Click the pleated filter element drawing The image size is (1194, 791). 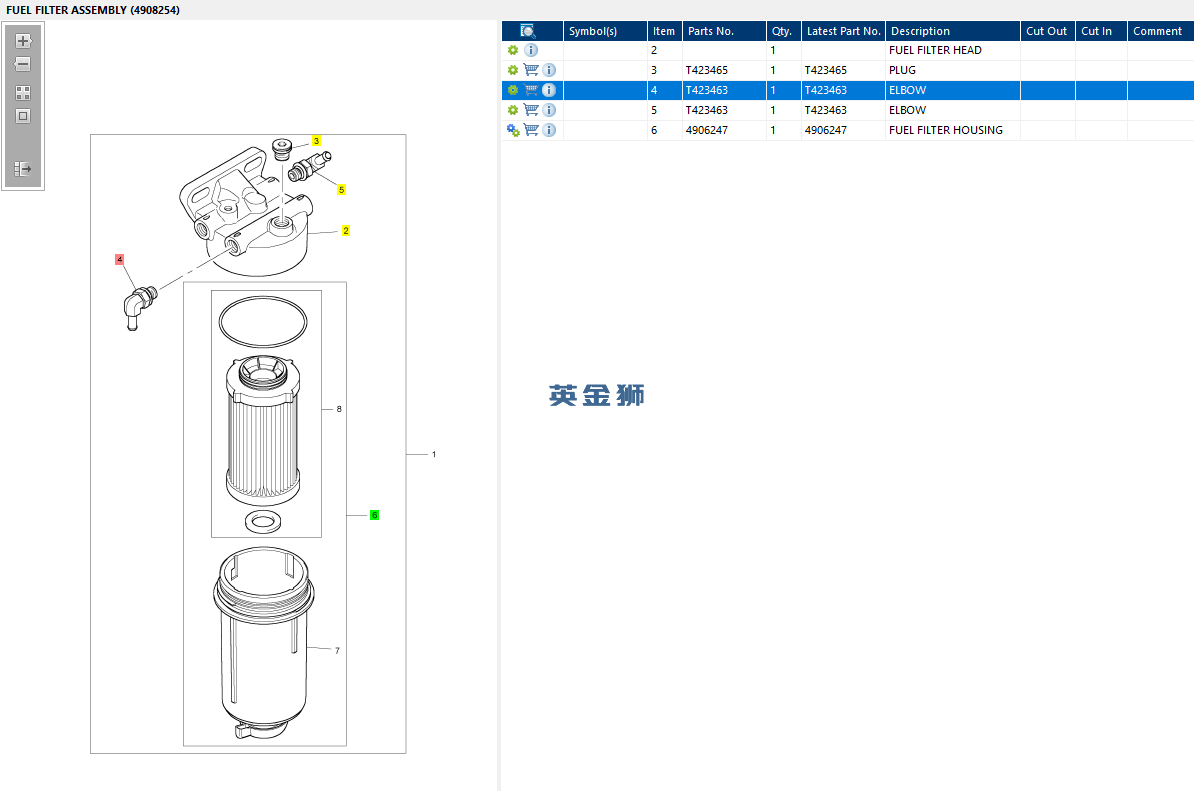pyautogui.click(x=263, y=431)
